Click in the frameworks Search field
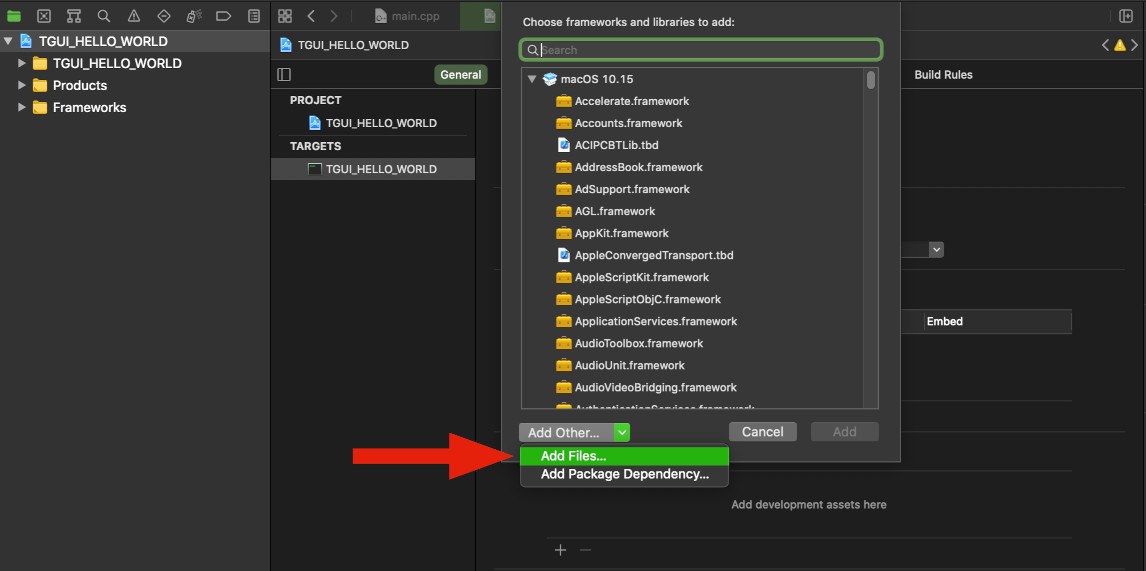The image size is (1146, 571). [701, 50]
